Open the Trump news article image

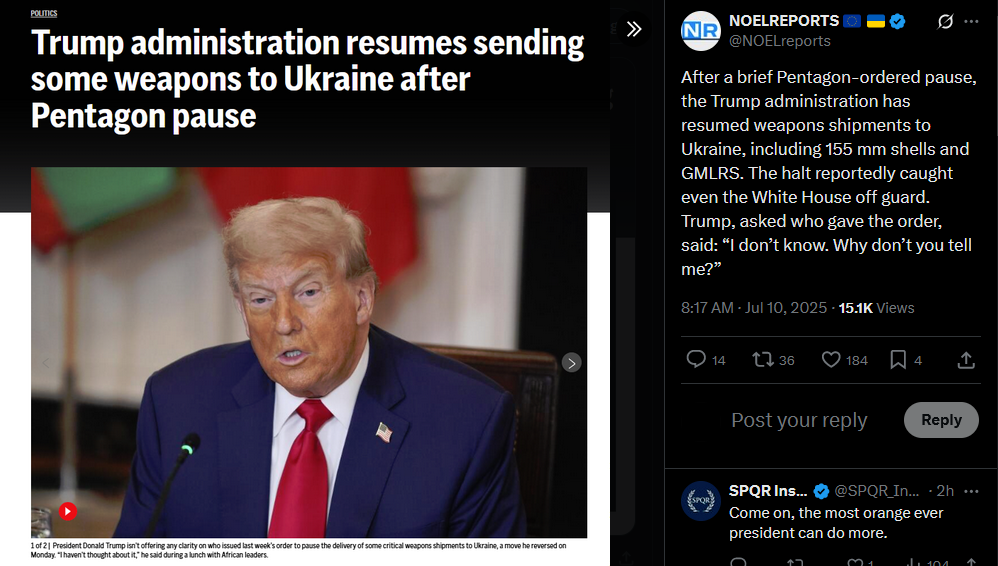coord(309,352)
